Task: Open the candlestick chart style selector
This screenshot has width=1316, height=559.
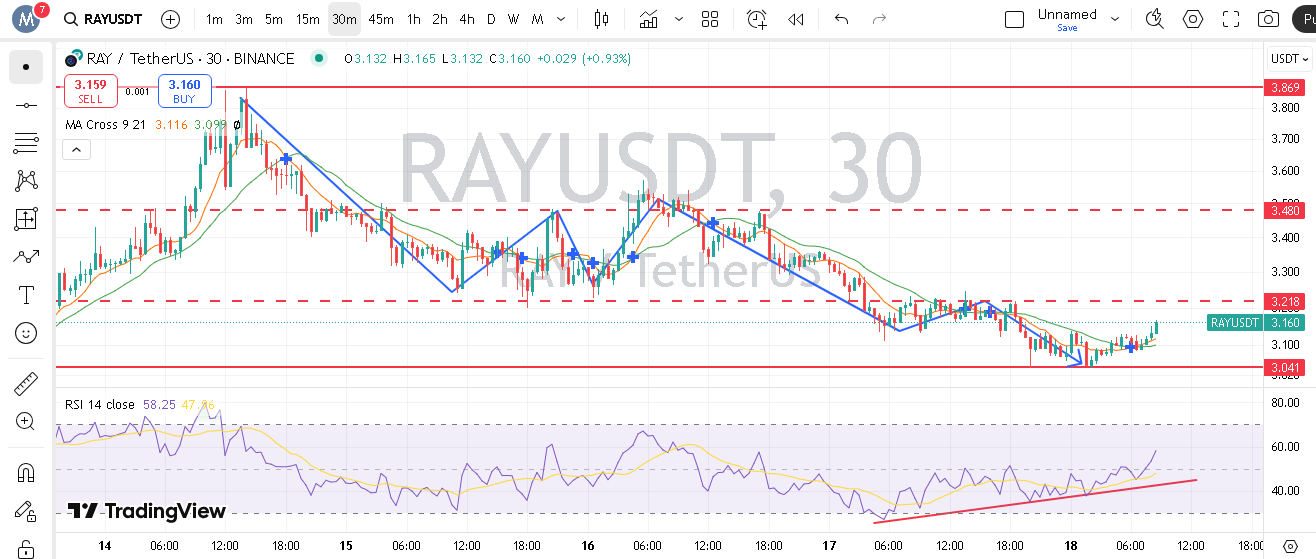Action: 601,19
